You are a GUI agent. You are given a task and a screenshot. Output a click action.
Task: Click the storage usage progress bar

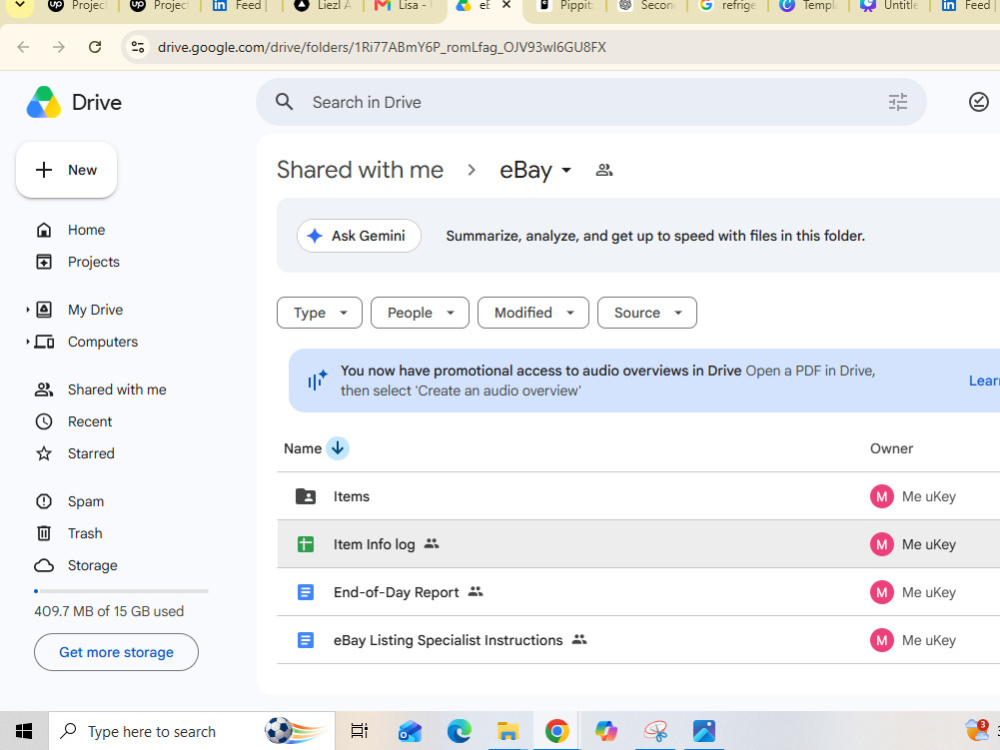click(x=121, y=591)
